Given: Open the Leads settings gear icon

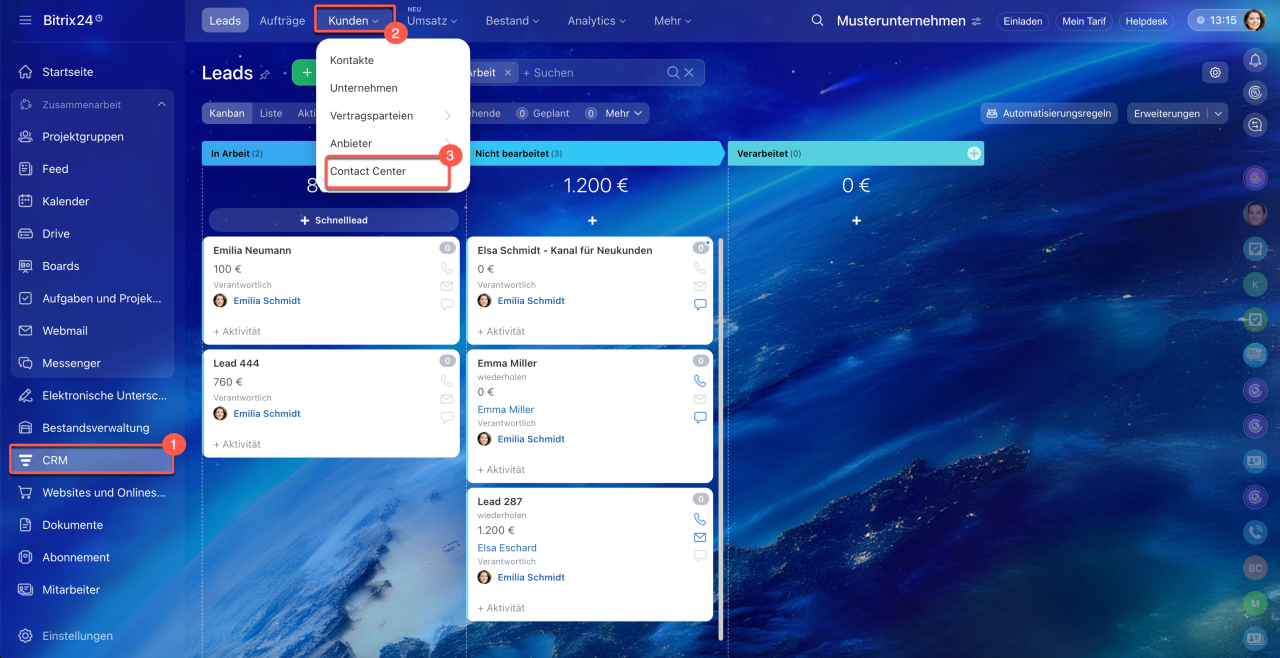Looking at the screenshot, I should pyautogui.click(x=1215, y=72).
